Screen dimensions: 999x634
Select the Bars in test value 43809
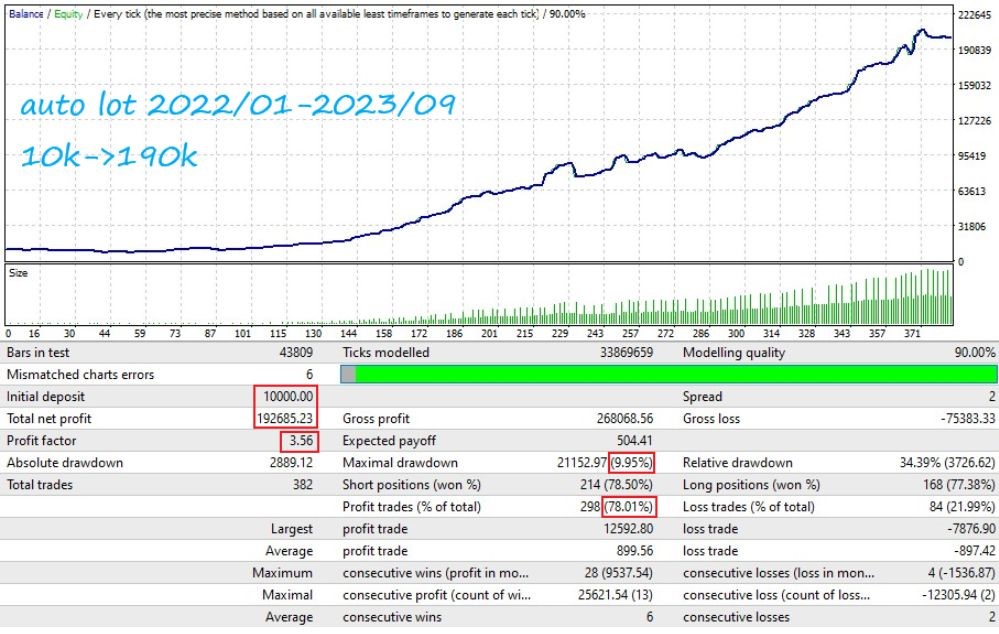297,353
